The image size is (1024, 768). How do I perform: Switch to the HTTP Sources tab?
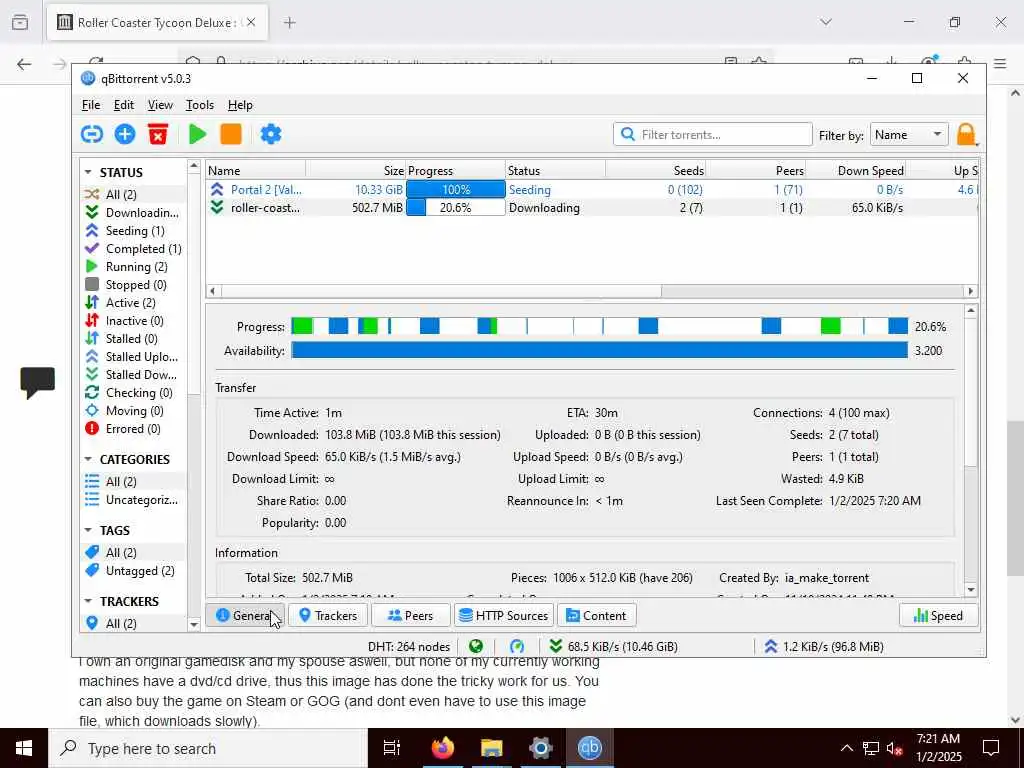point(504,615)
